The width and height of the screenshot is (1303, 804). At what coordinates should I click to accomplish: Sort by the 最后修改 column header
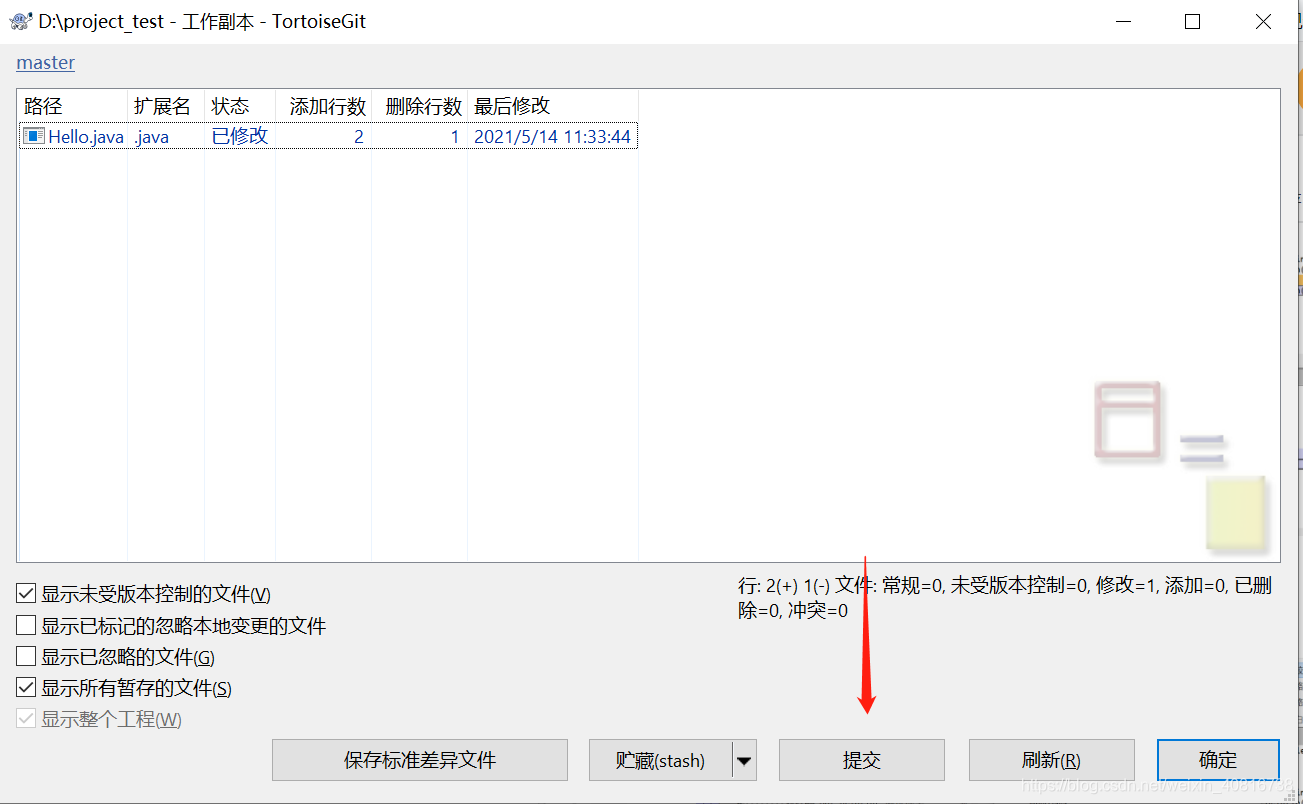coord(512,106)
